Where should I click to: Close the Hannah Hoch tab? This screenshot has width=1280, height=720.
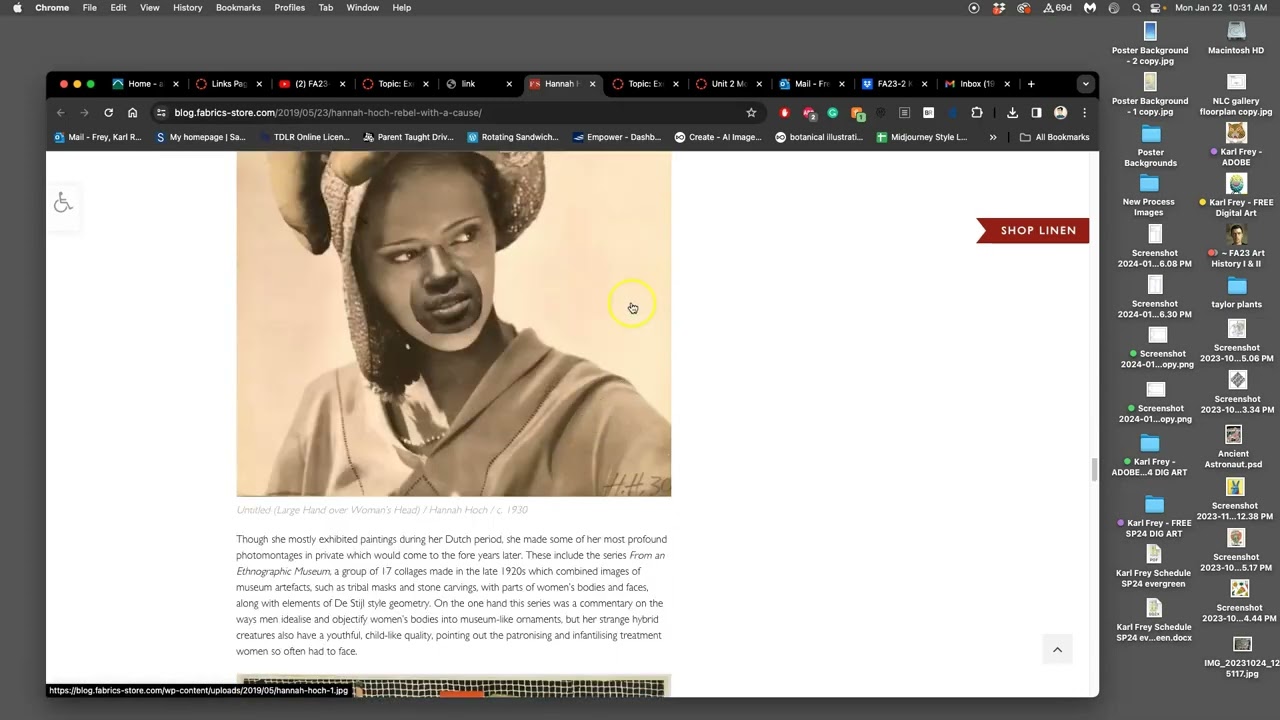[x=592, y=84]
